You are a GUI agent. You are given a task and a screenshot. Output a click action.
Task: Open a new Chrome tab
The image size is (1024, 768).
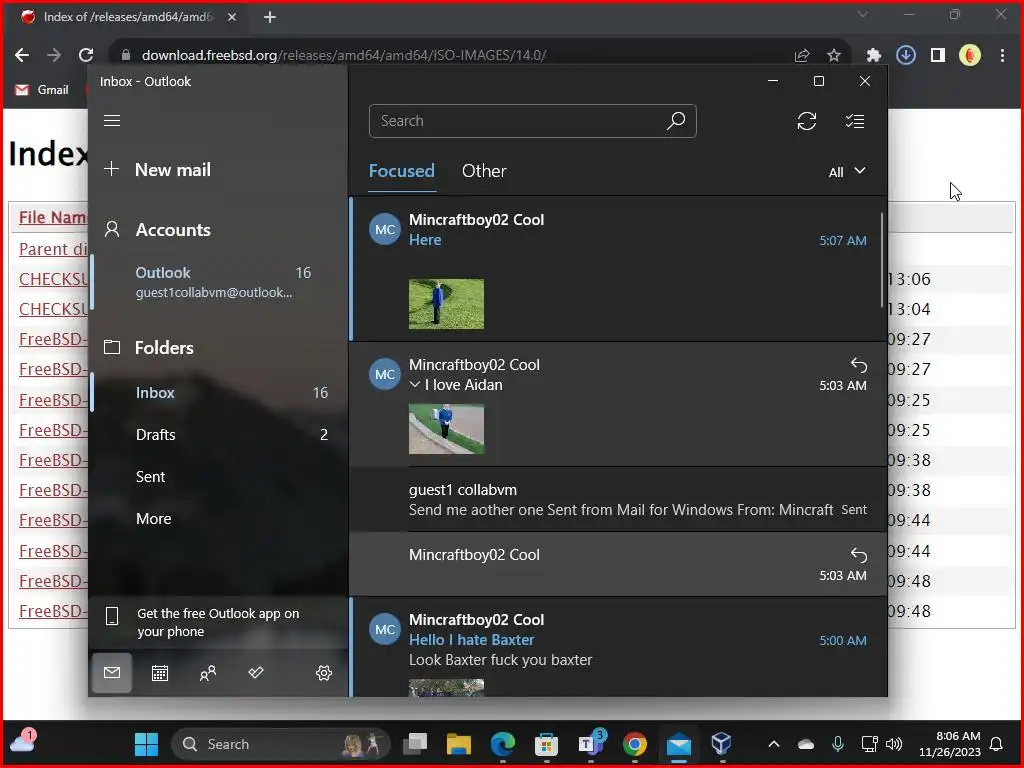pyautogui.click(x=270, y=18)
